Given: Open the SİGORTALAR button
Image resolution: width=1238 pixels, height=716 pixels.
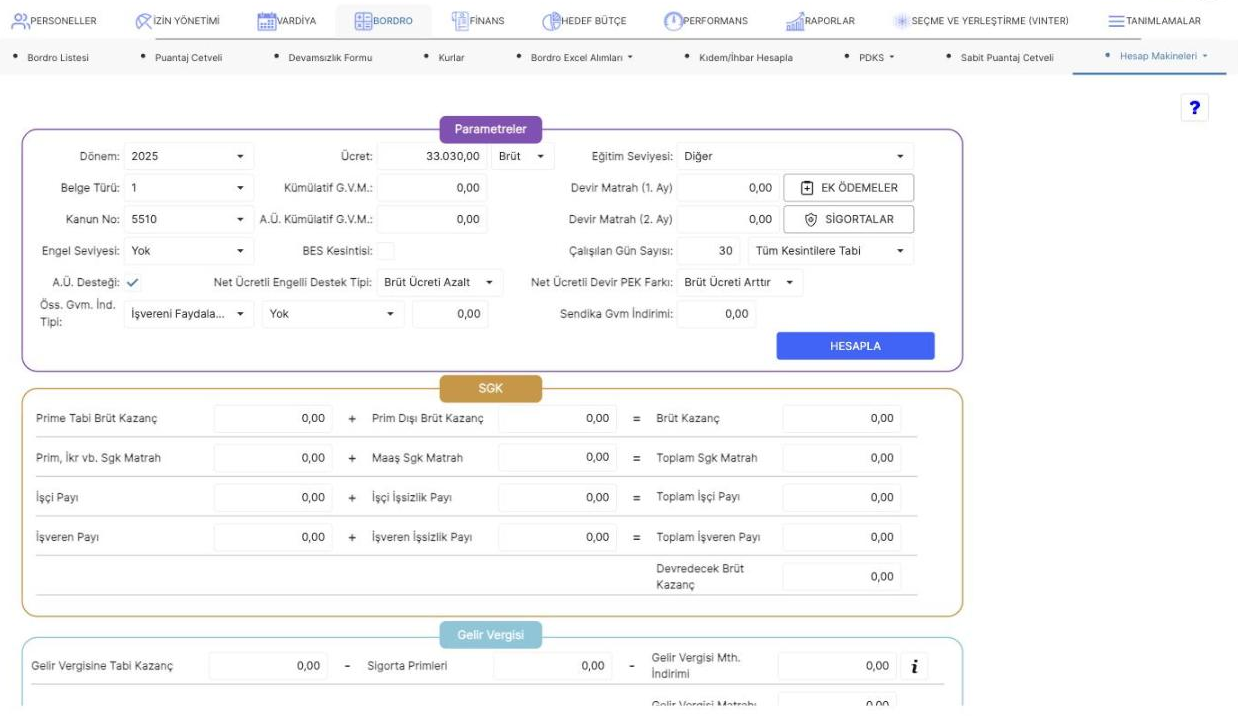Looking at the screenshot, I should point(848,219).
